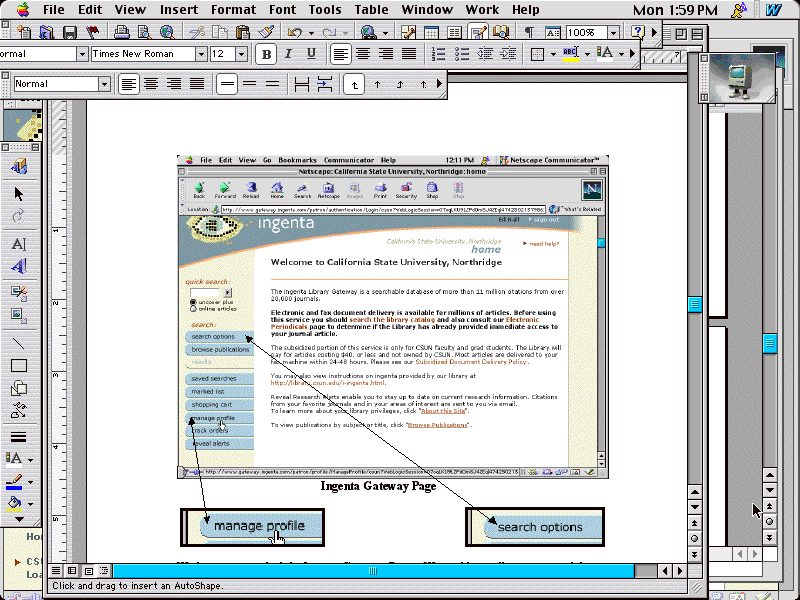Screen dimensions: 800x600
Task: Insert WordArt from the Drawing toolbar
Action: (19, 266)
